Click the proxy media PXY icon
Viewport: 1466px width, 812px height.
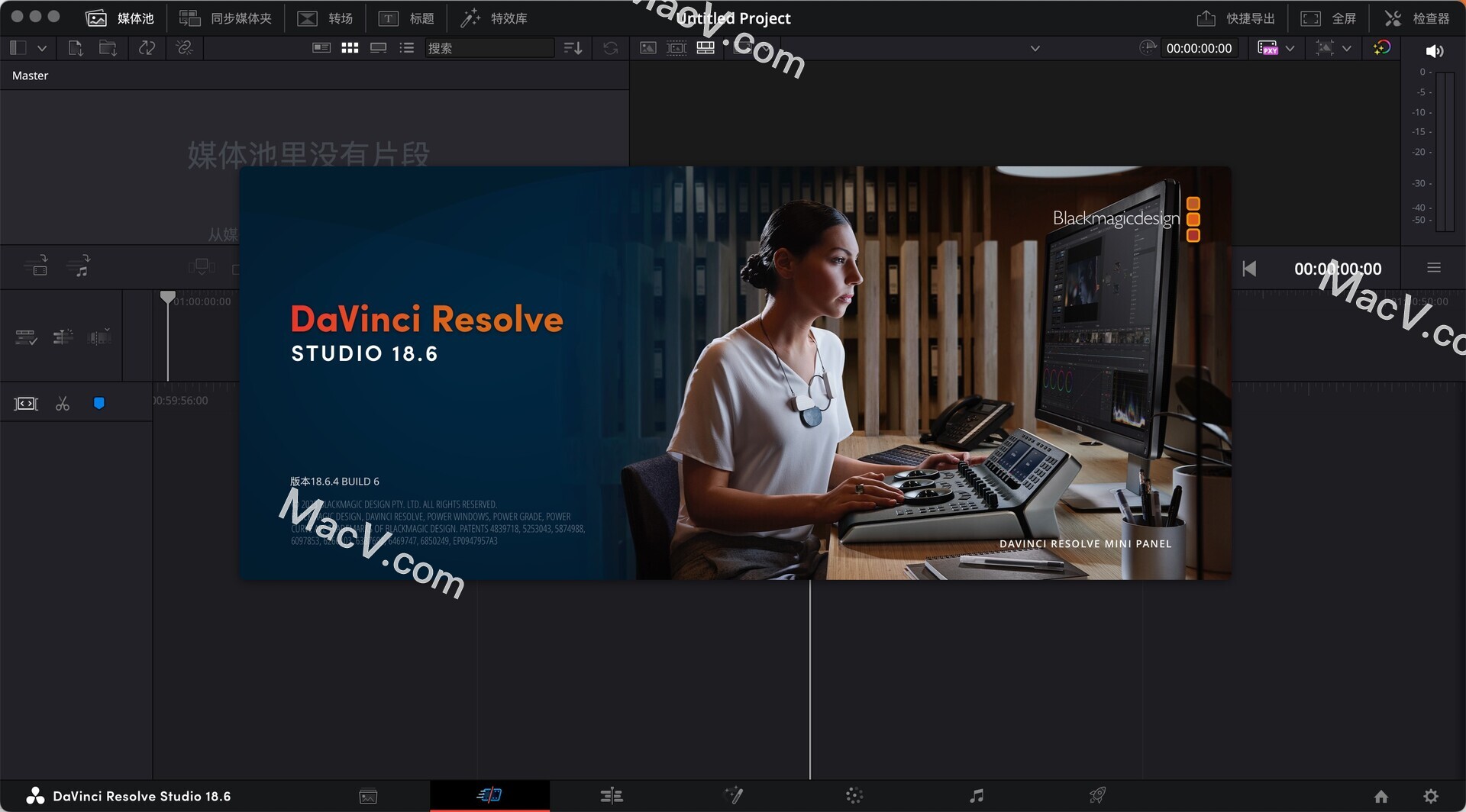click(x=1267, y=48)
